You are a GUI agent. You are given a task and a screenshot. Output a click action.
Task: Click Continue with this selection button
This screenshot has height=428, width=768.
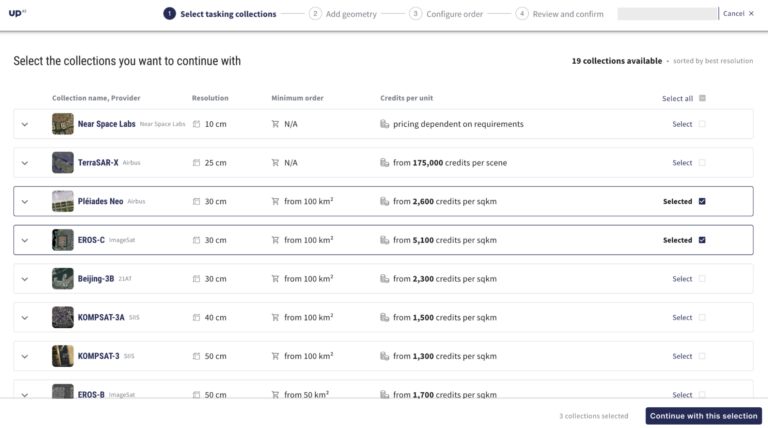703,416
